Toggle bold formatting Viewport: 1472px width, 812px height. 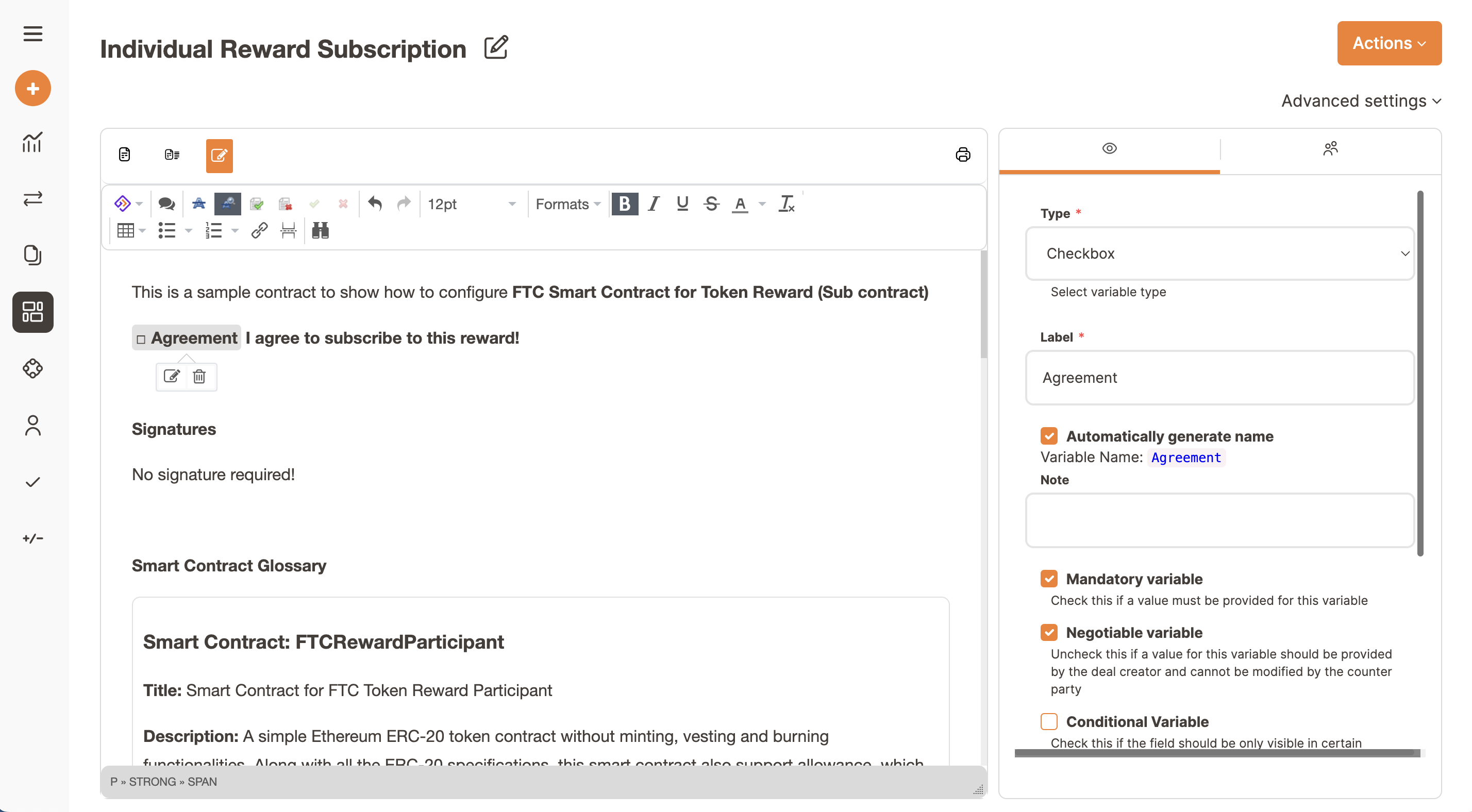click(625, 204)
